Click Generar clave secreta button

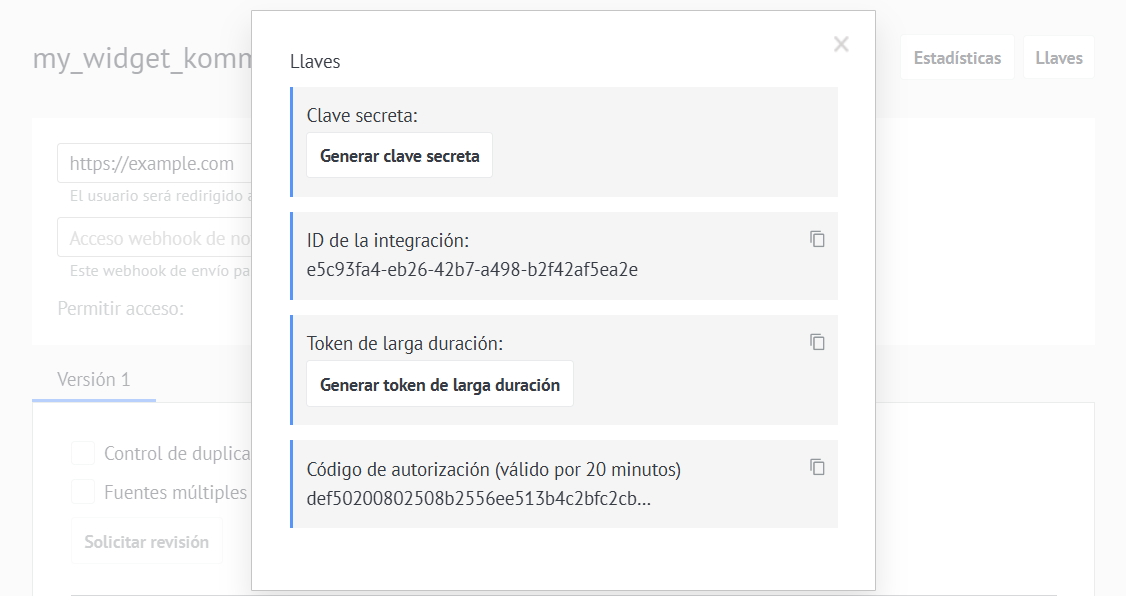pyautogui.click(x=399, y=155)
